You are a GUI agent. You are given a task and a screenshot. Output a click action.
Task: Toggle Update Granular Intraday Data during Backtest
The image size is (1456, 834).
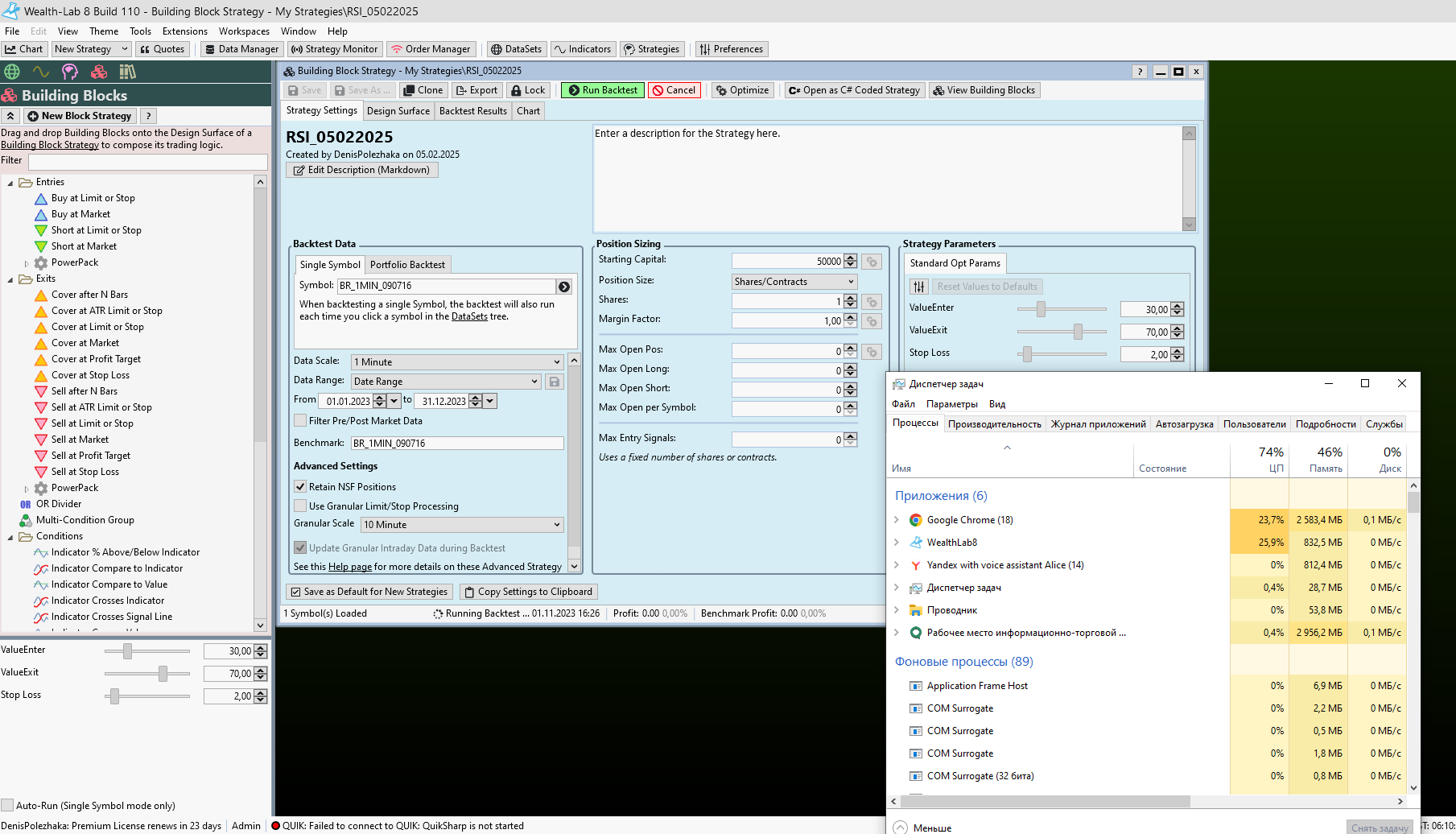tap(300, 547)
